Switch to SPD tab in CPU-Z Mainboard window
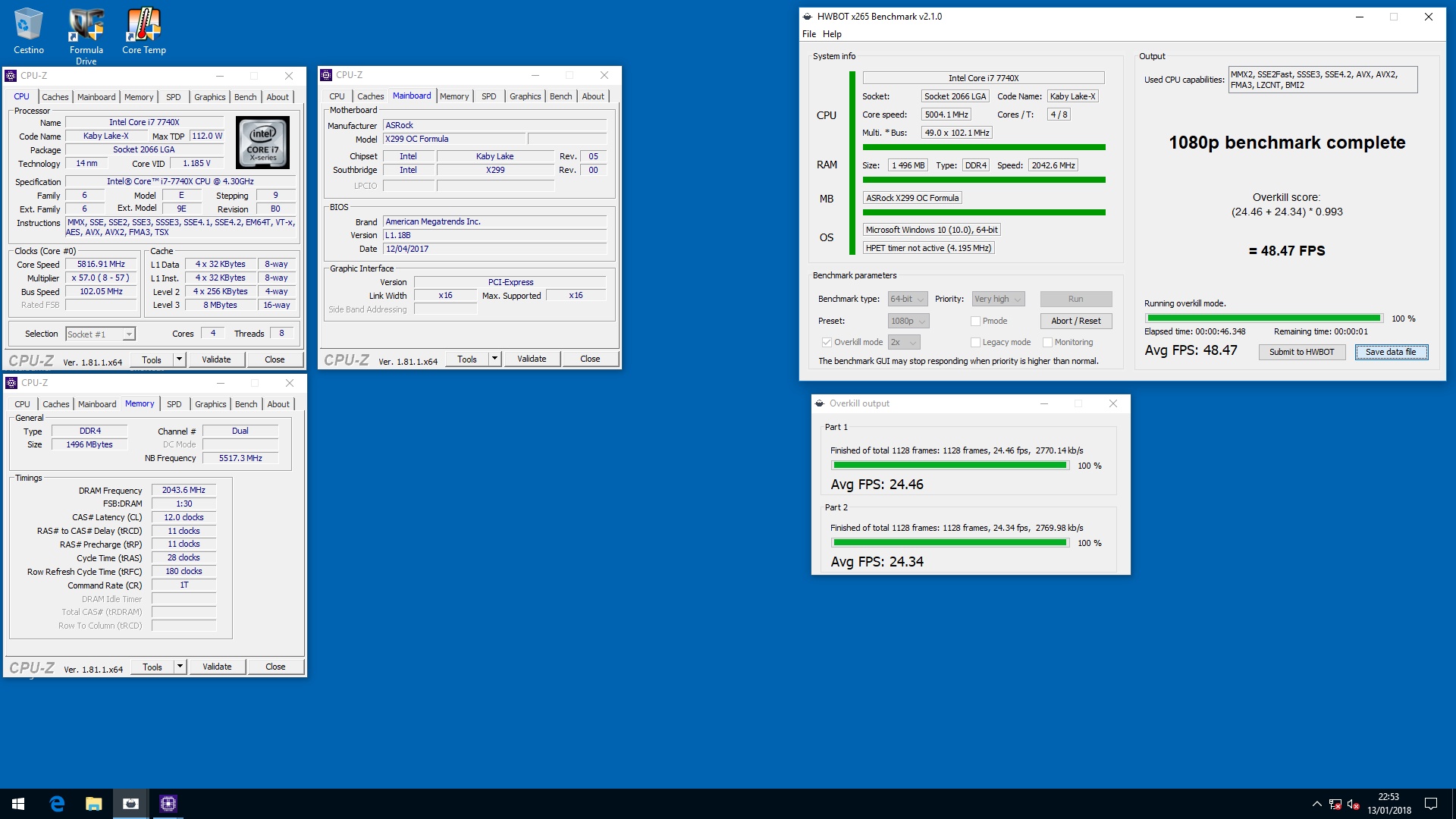 pyautogui.click(x=489, y=96)
